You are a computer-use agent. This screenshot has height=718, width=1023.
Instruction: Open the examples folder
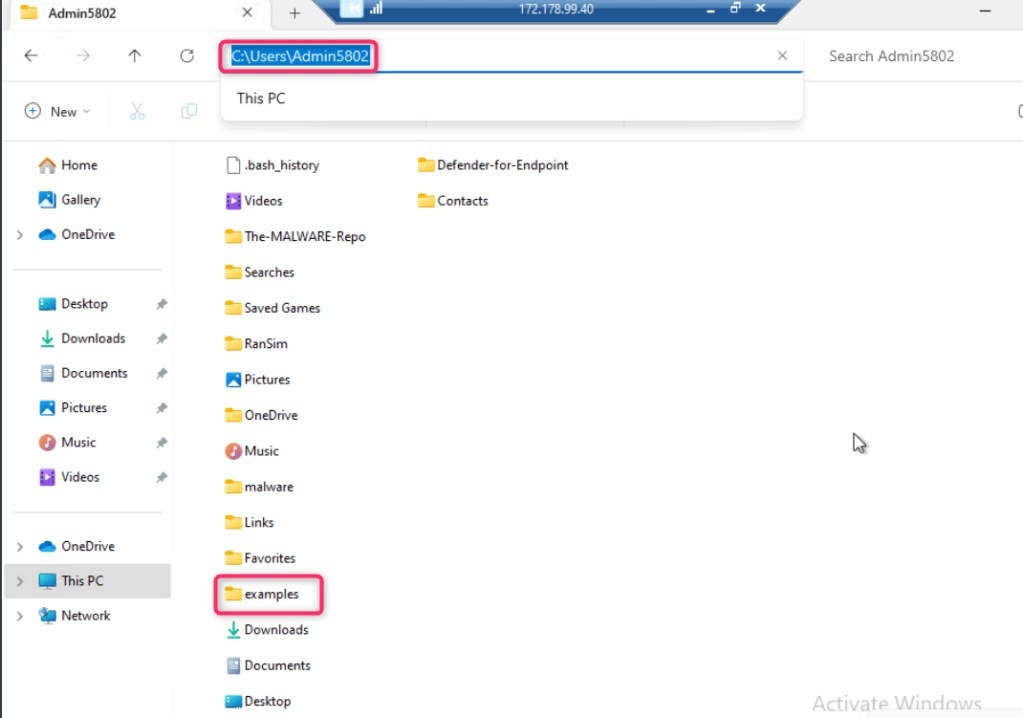tap(270, 594)
